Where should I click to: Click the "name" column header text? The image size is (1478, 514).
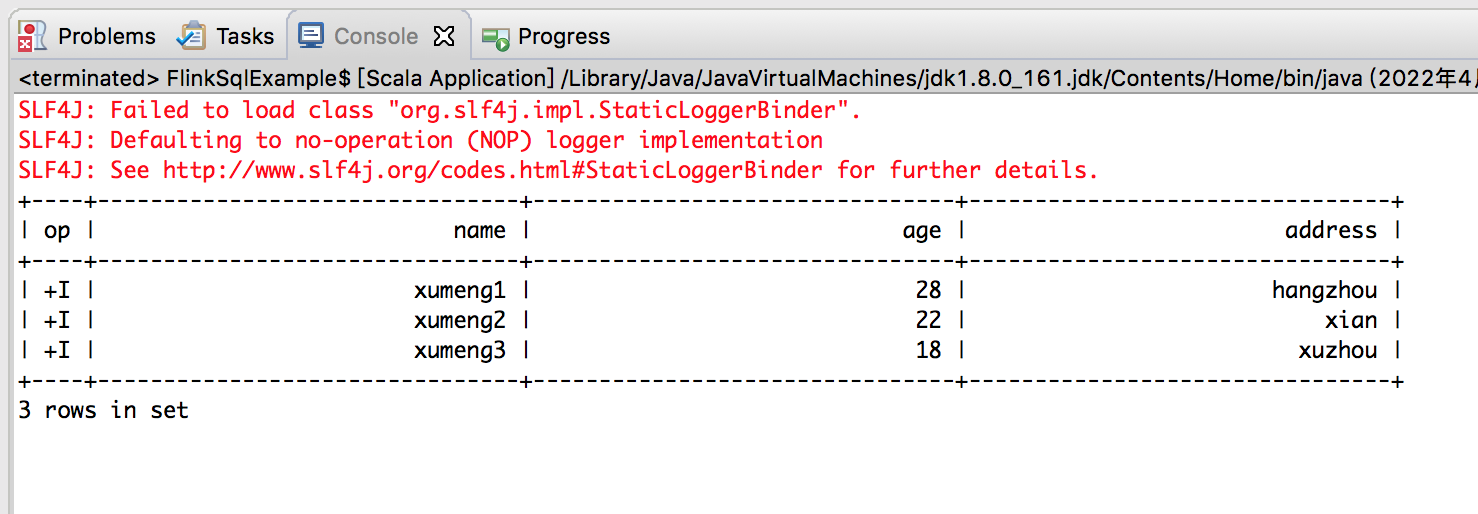click(x=480, y=231)
